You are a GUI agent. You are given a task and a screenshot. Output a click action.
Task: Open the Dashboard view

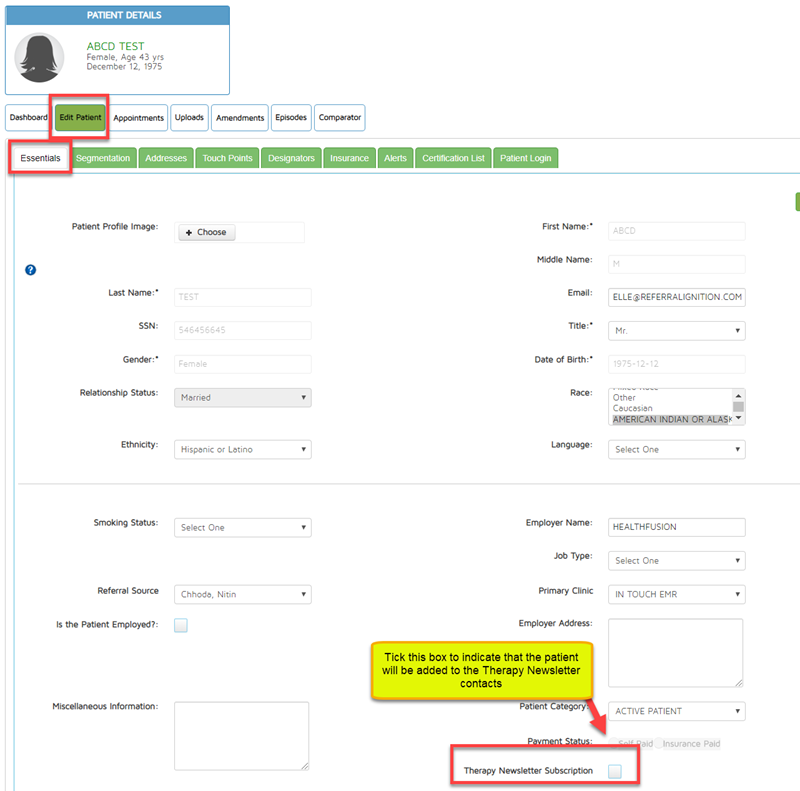pos(29,118)
